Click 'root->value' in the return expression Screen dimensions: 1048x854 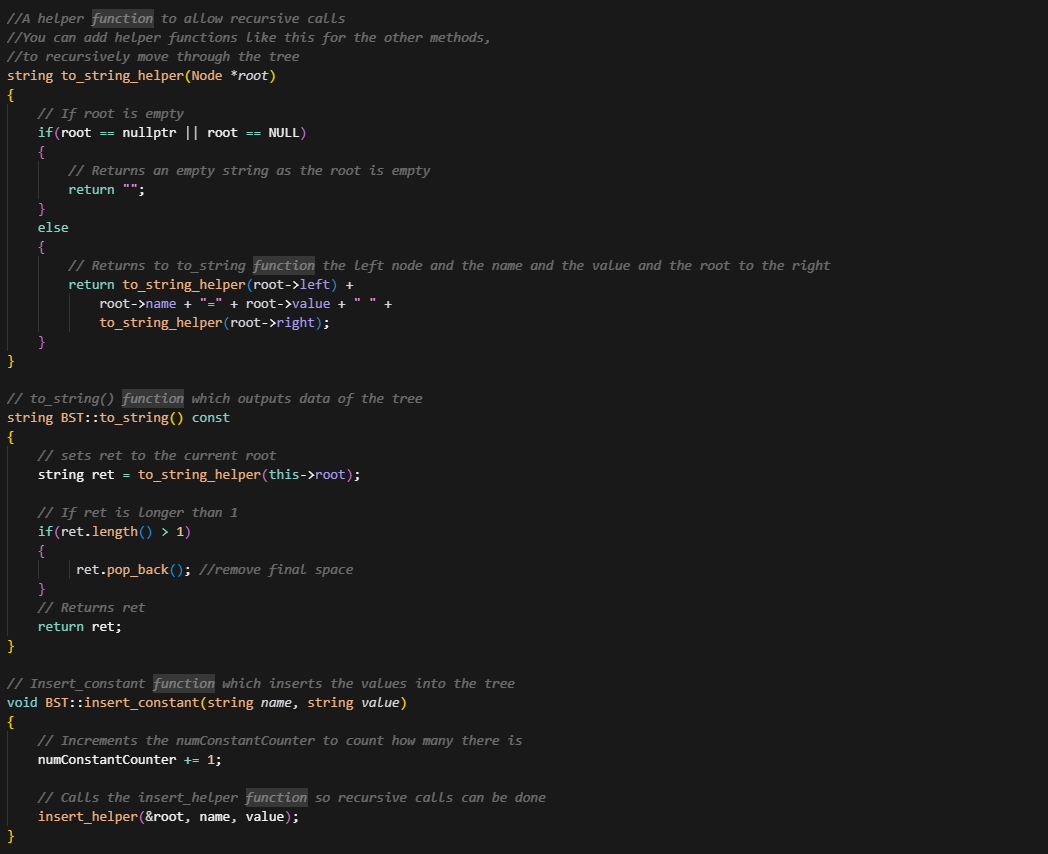(x=288, y=303)
